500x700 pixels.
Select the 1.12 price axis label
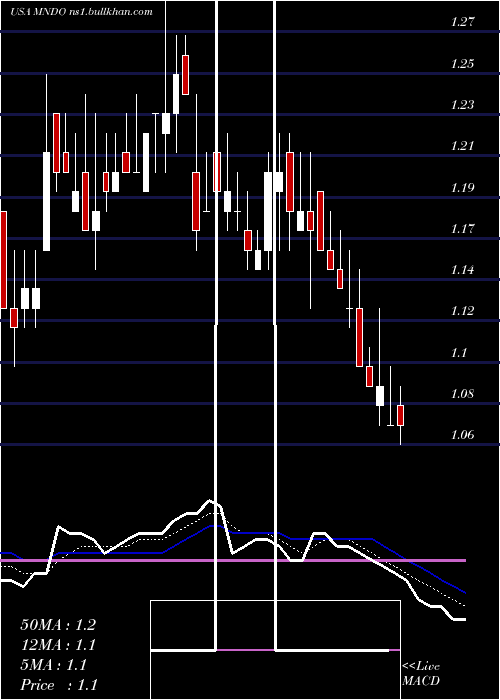(x=462, y=311)
